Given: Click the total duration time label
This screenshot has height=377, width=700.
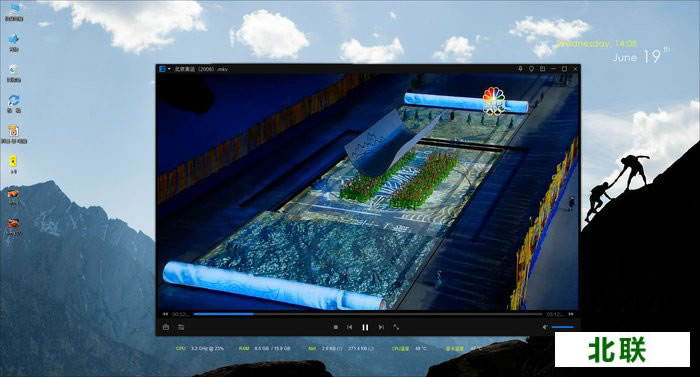Looking at the screenshot, I should tap(555, 314).
